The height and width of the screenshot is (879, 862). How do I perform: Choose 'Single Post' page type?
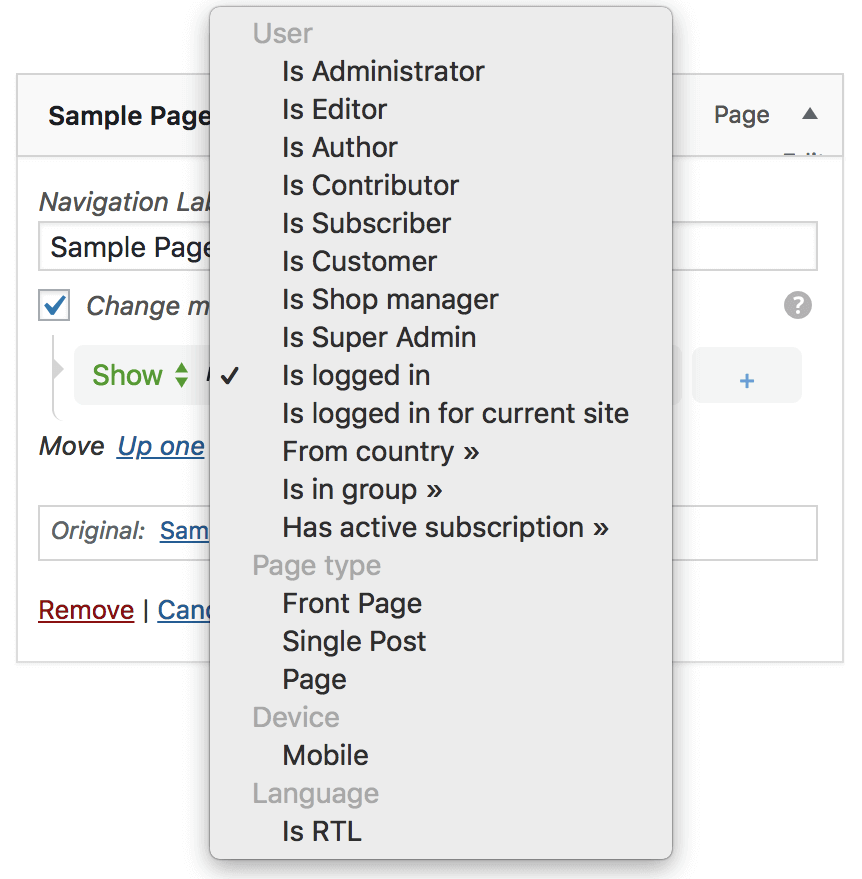click(x=354, y=642)
